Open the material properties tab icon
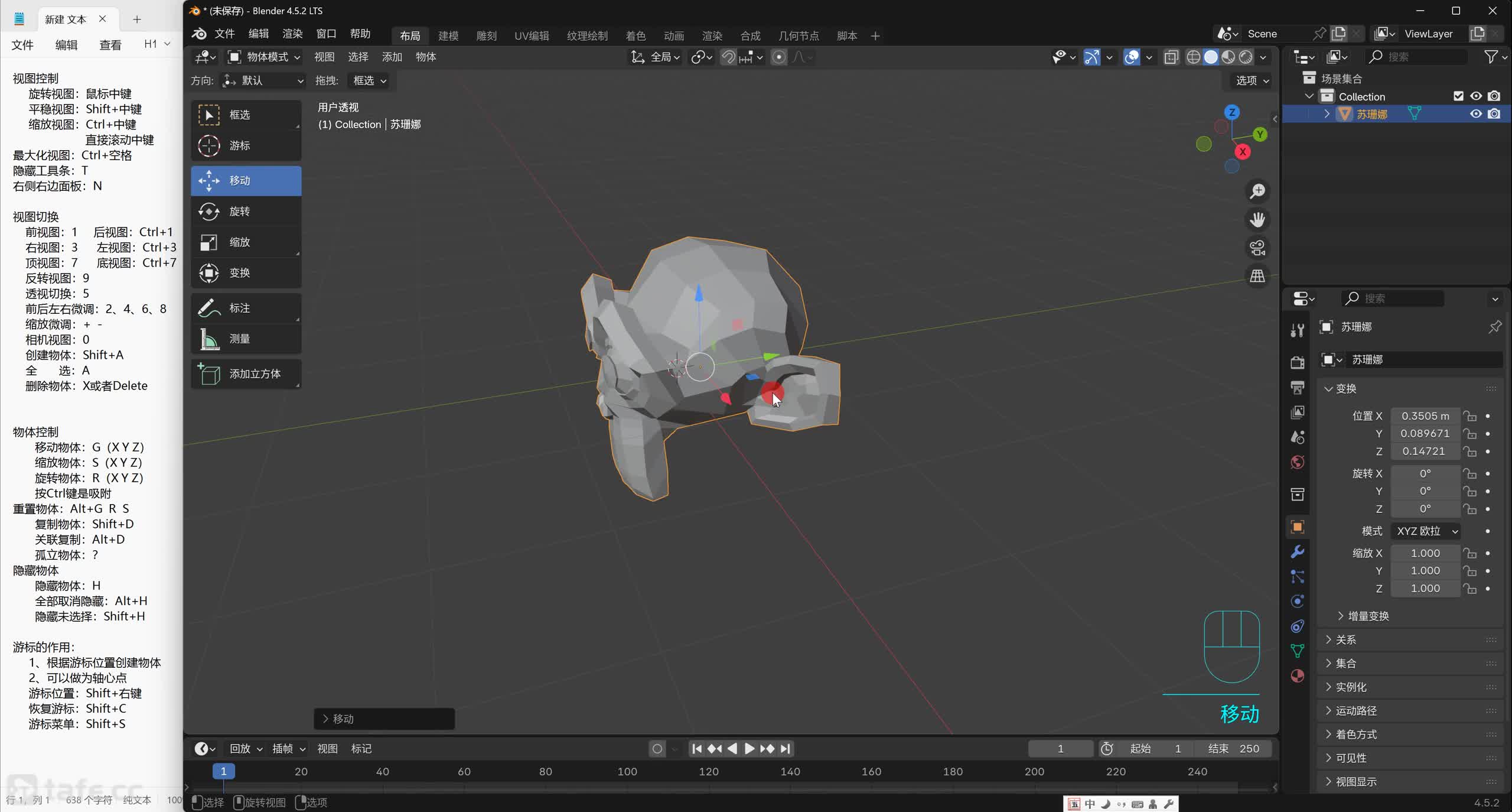Screen dimensions: 1512x812 [1298, 676]
